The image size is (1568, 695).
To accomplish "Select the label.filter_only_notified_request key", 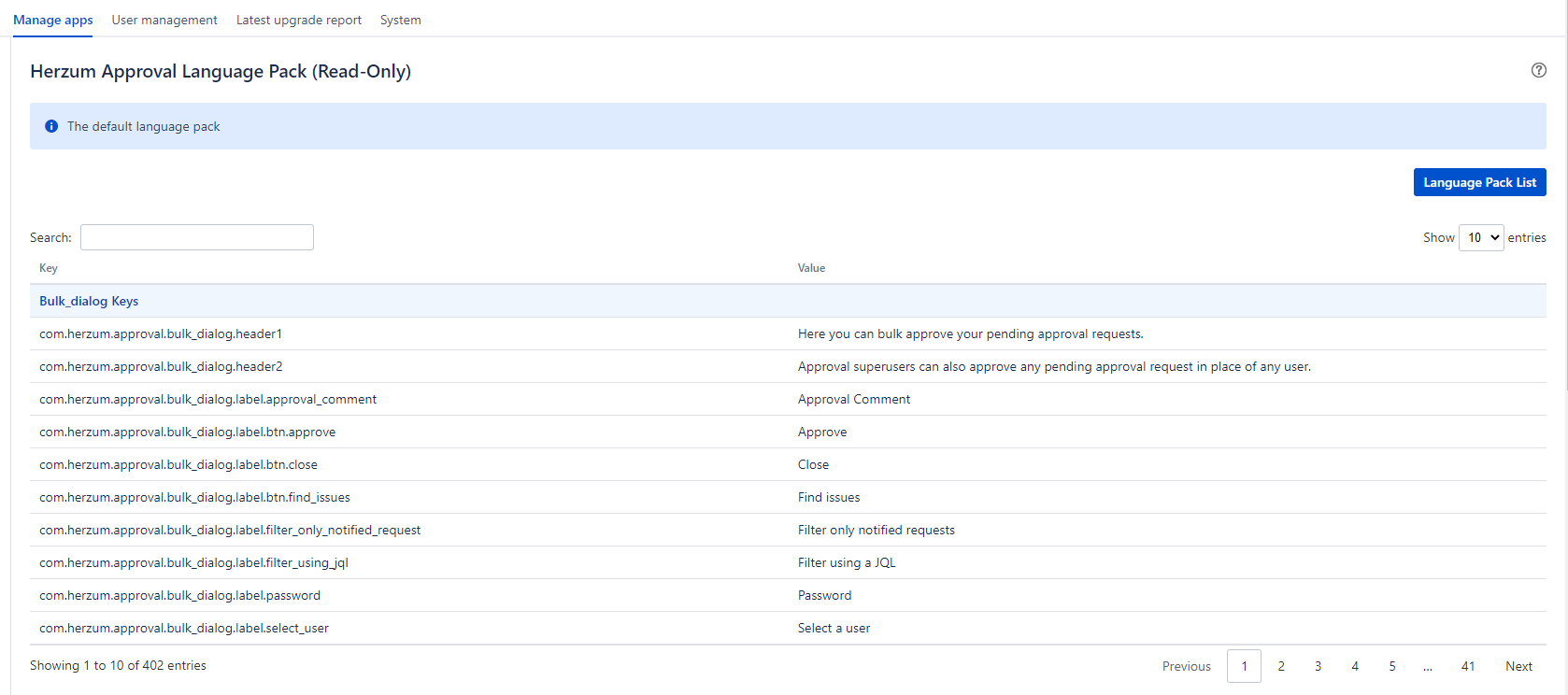I will (230, 530).
